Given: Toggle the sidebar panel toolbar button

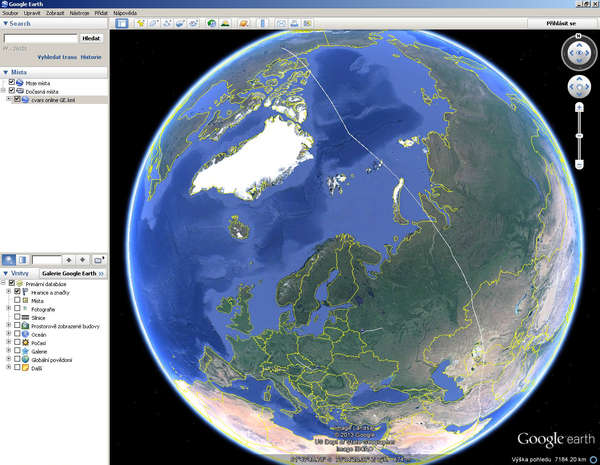Looking at the screenshot, I should coord(122,23).
